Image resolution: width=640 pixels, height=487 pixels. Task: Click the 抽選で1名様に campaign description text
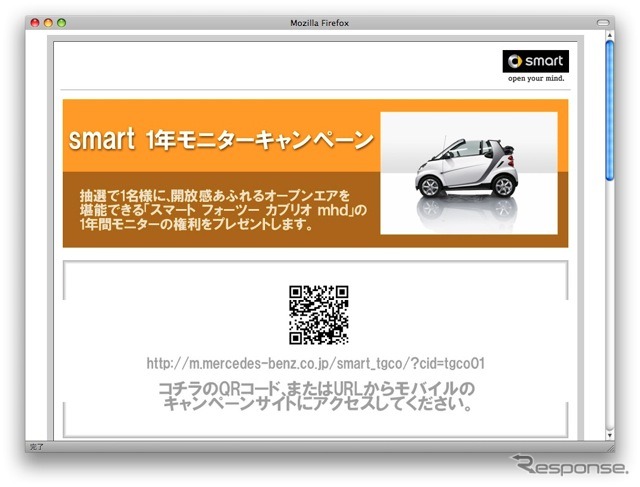coord(223,210)
